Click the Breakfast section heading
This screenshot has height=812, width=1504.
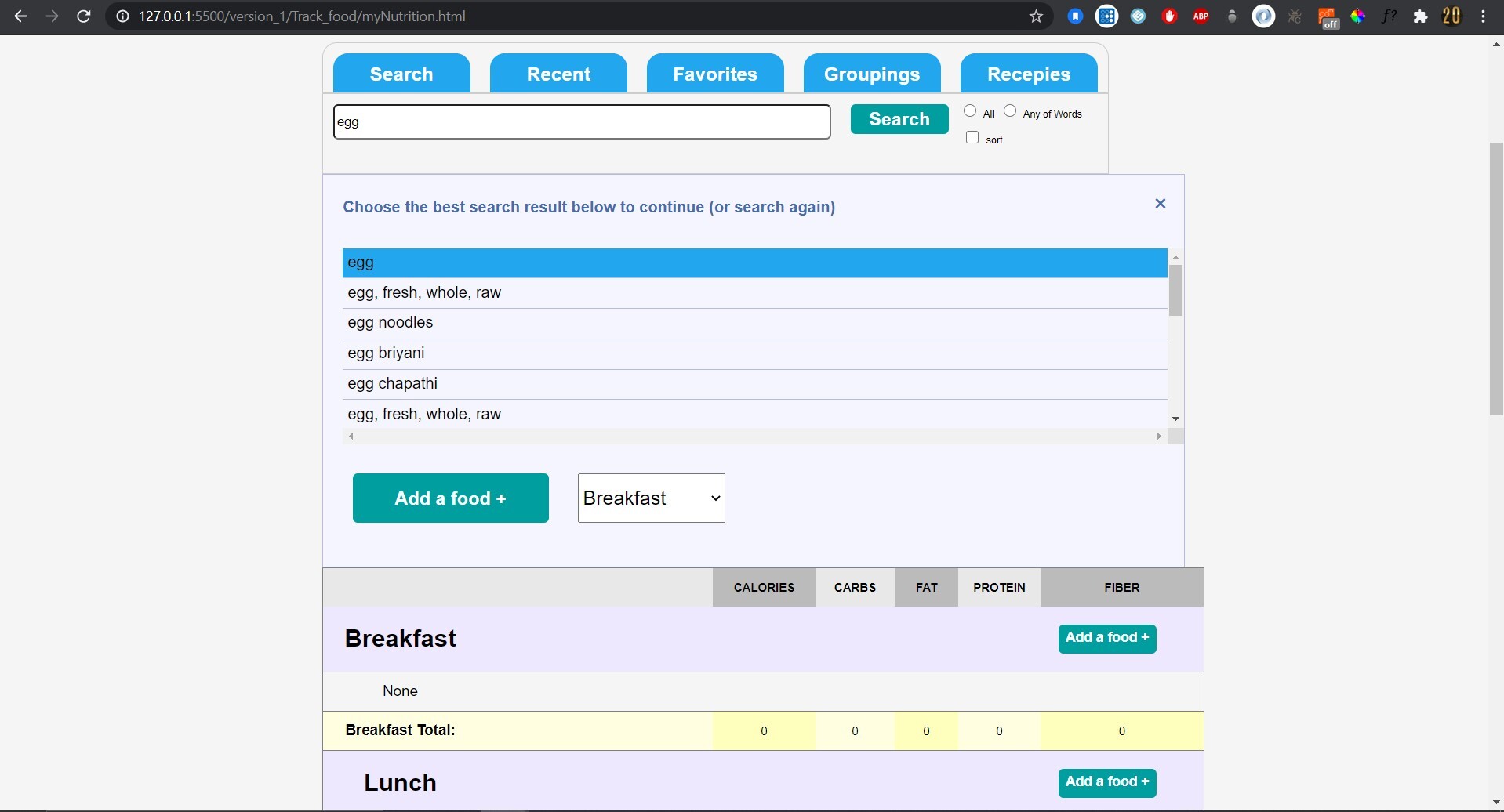pos(401,638)
